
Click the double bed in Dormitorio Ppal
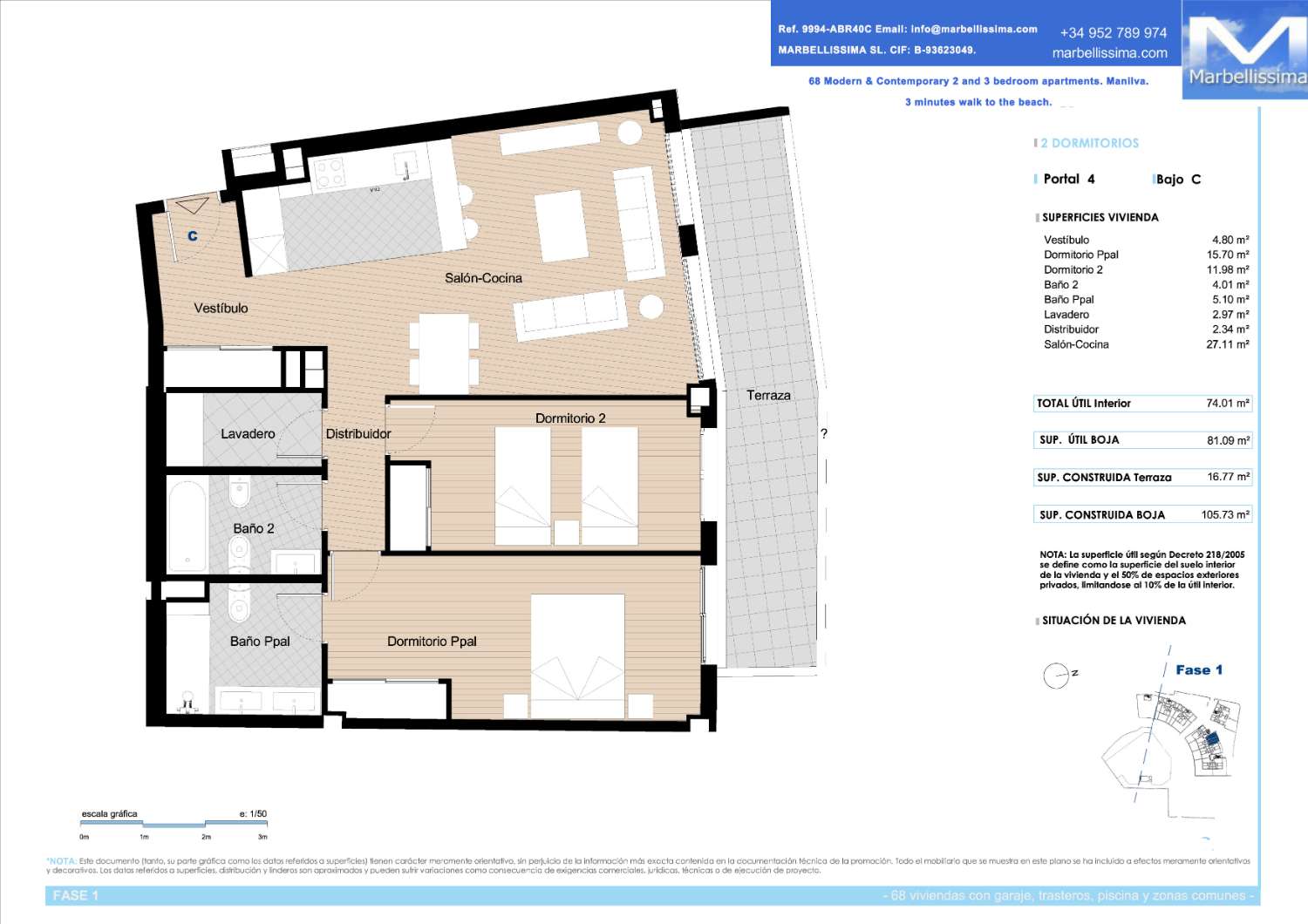577,656
